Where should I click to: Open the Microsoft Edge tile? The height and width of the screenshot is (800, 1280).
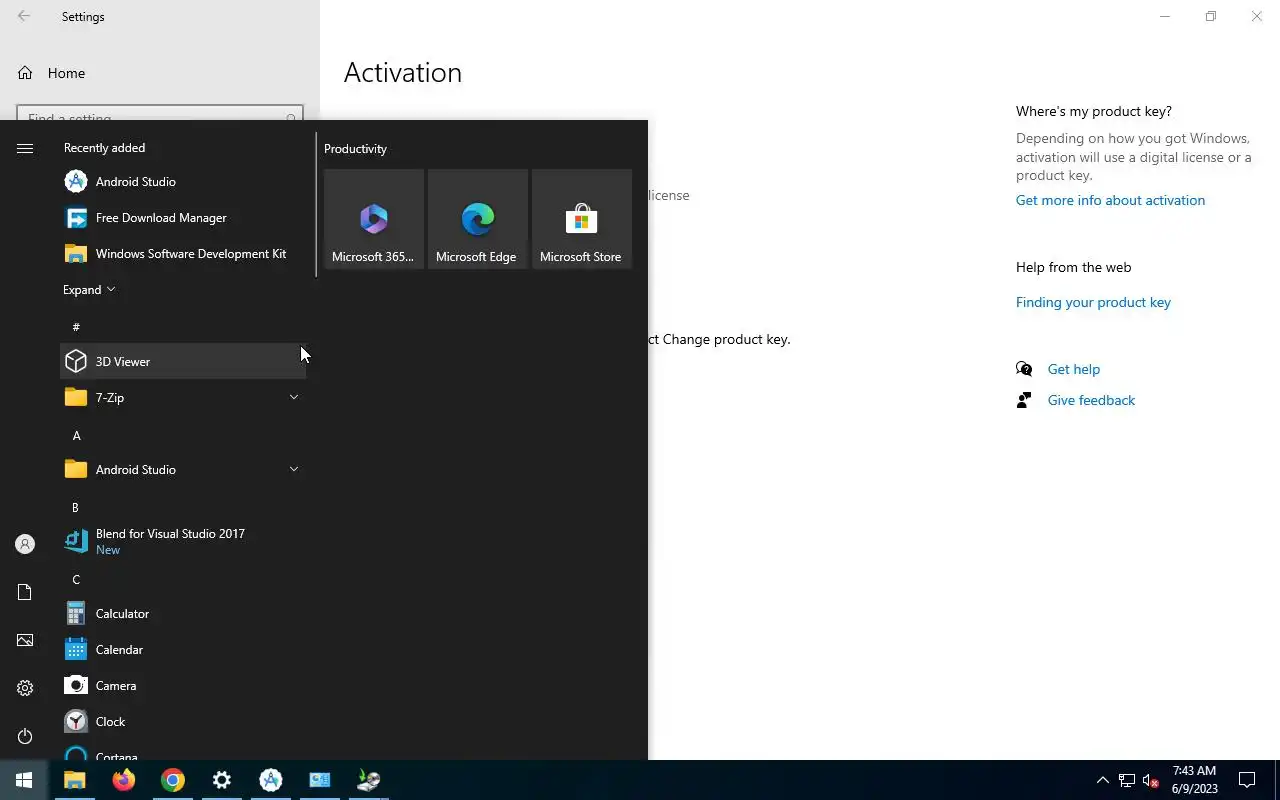pos(478,219)
